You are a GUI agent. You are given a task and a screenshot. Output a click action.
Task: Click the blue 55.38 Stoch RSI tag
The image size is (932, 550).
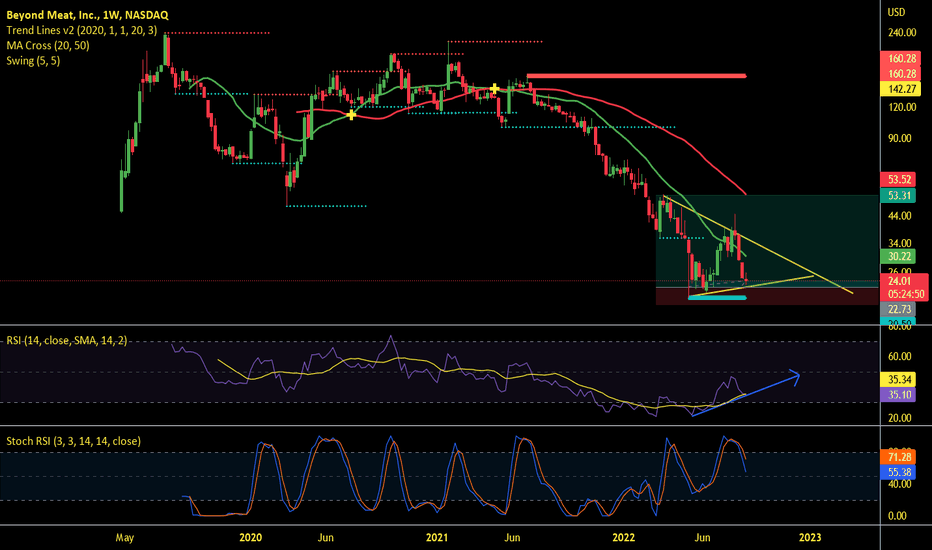[x=899, y=472]
